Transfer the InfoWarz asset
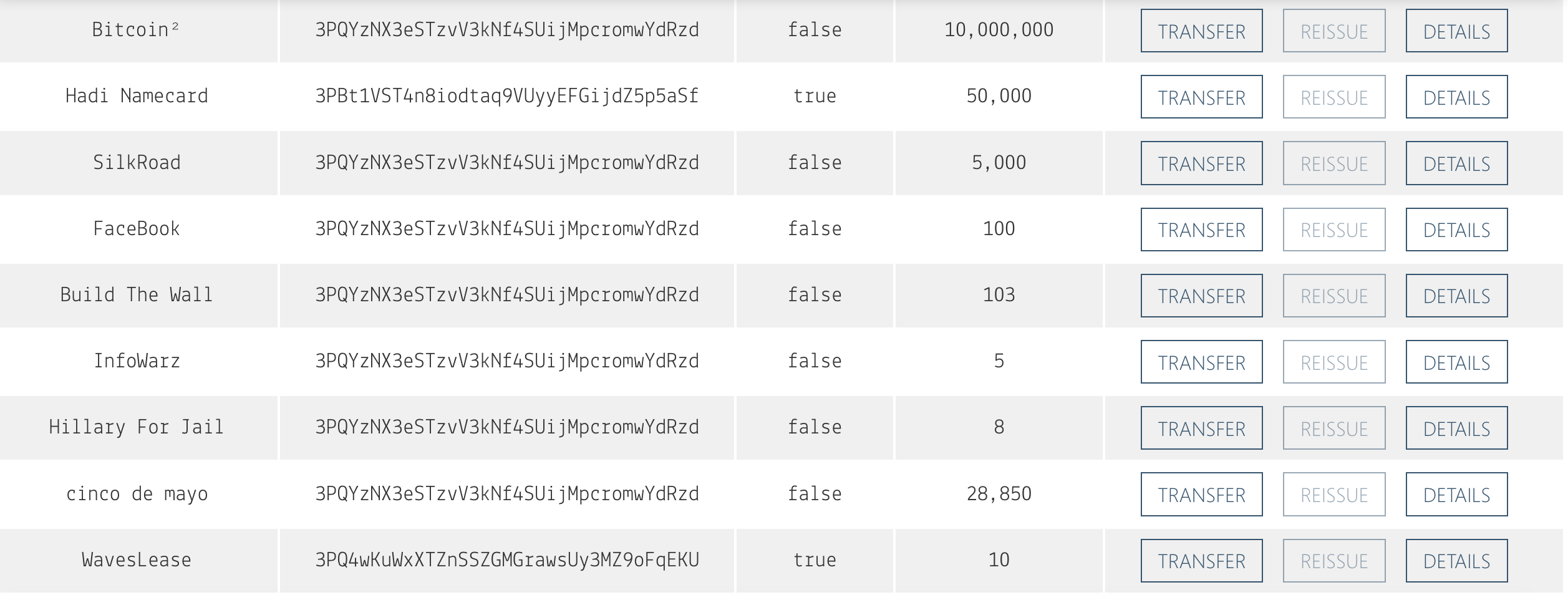Screen dimensions: 1568x595 (1201, 362)
